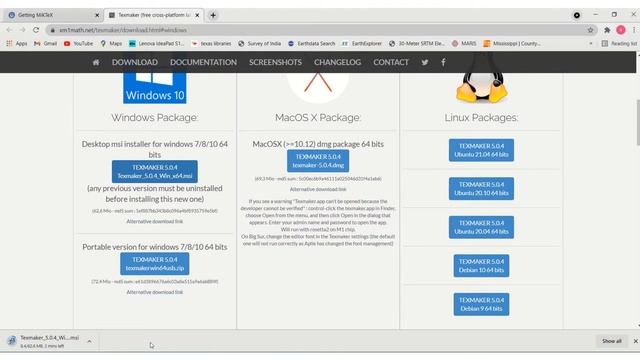The width and height of the screenshot is (640, 360).
Task: Click Alternative download link under msi installer
Action: (x=155, y=222)
